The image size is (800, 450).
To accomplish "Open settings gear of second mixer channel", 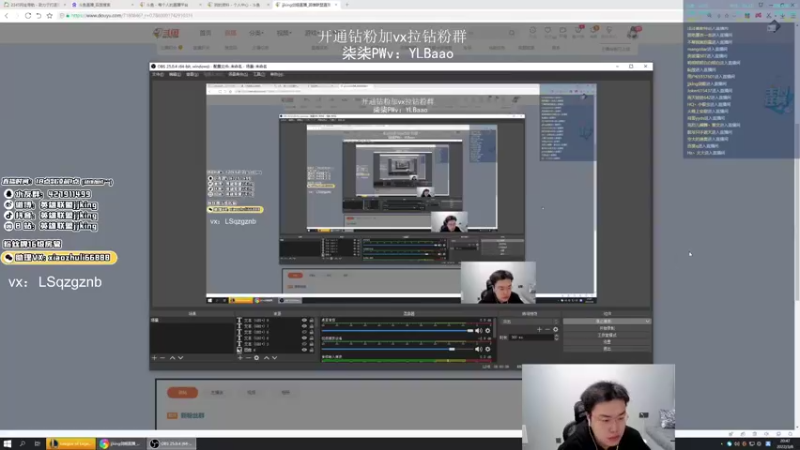I will click(488, 349).
